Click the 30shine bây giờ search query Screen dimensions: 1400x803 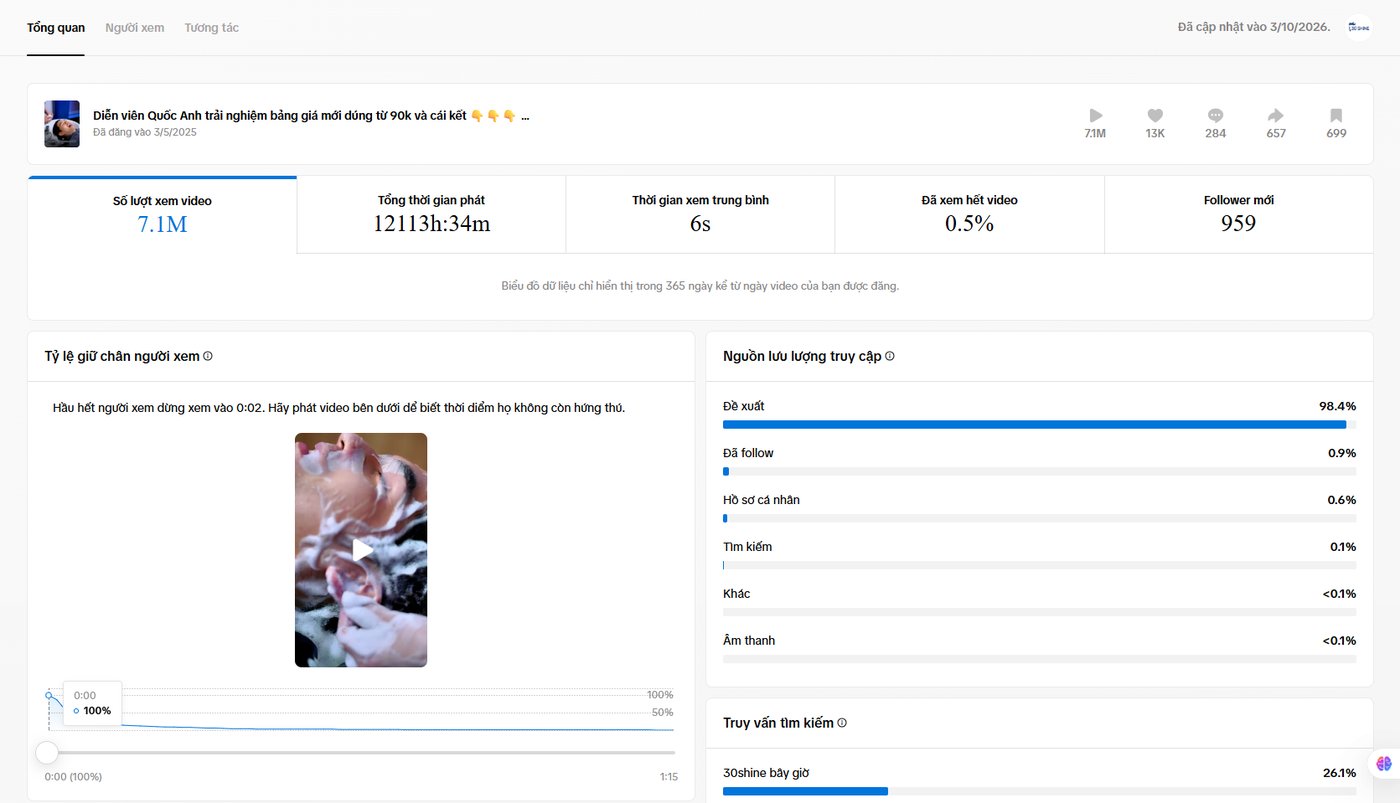coord(766,773)
